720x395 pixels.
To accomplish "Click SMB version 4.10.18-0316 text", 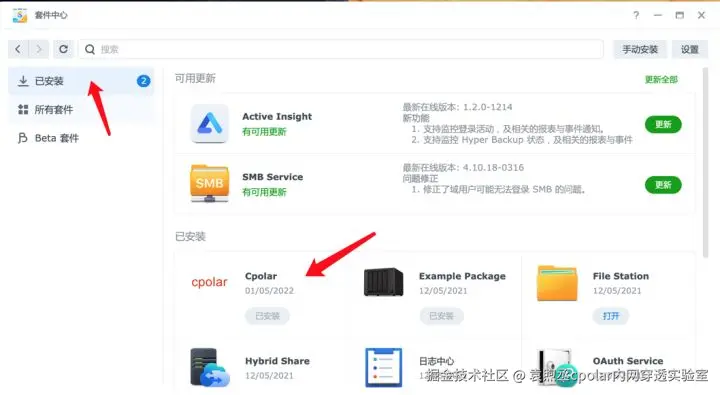I will tap(463, 167).
